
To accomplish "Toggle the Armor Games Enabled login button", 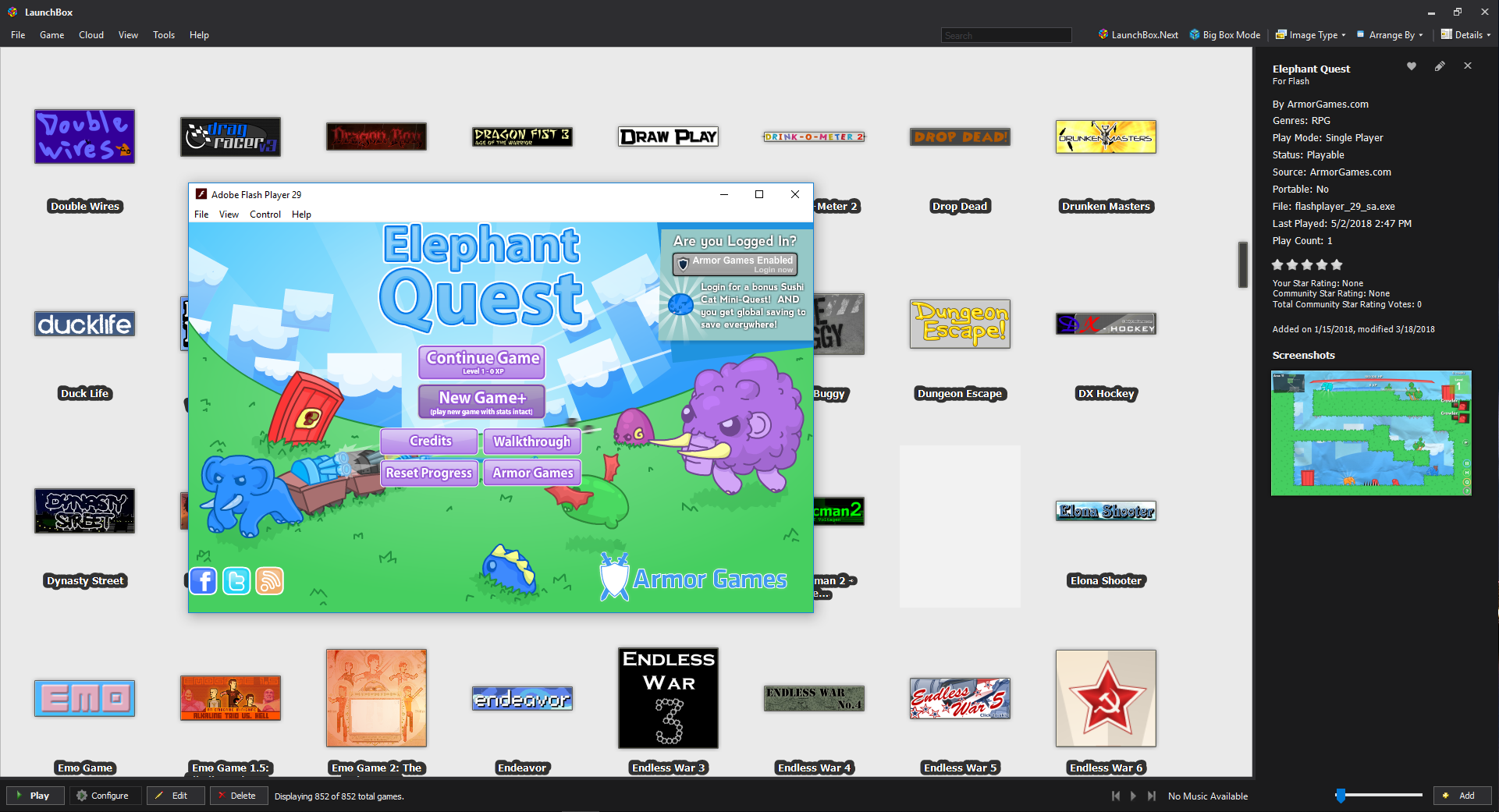I will tap(735, 264).
